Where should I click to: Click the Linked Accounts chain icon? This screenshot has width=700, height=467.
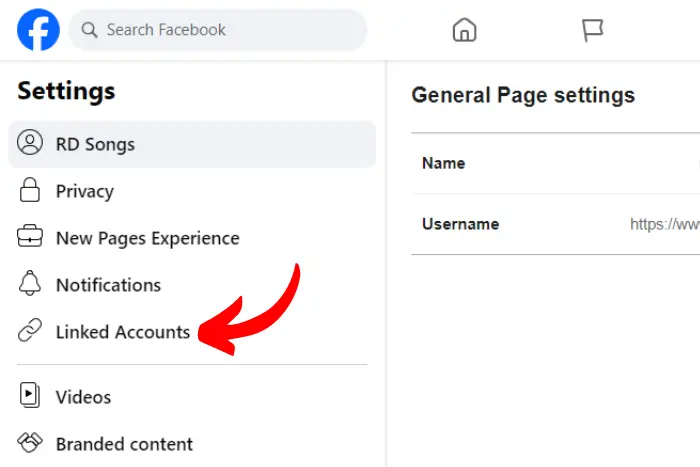tap(30, 330)
